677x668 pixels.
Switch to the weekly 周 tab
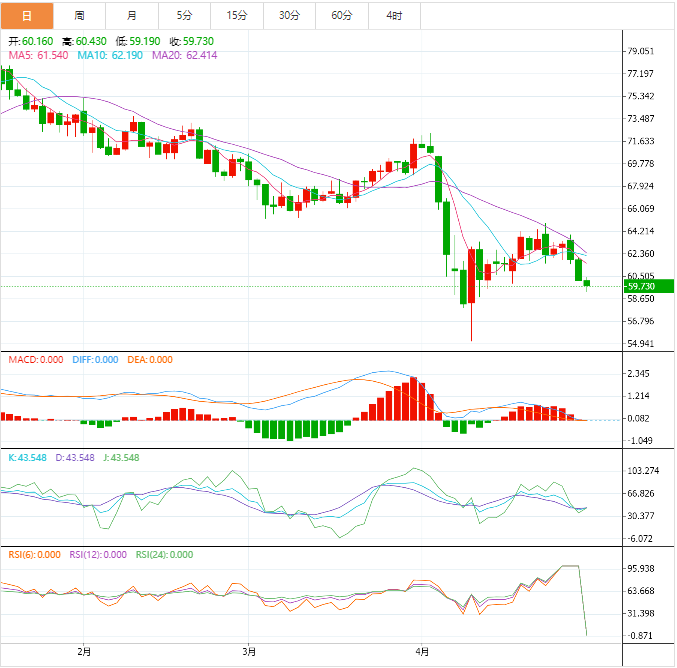(79, 16)
